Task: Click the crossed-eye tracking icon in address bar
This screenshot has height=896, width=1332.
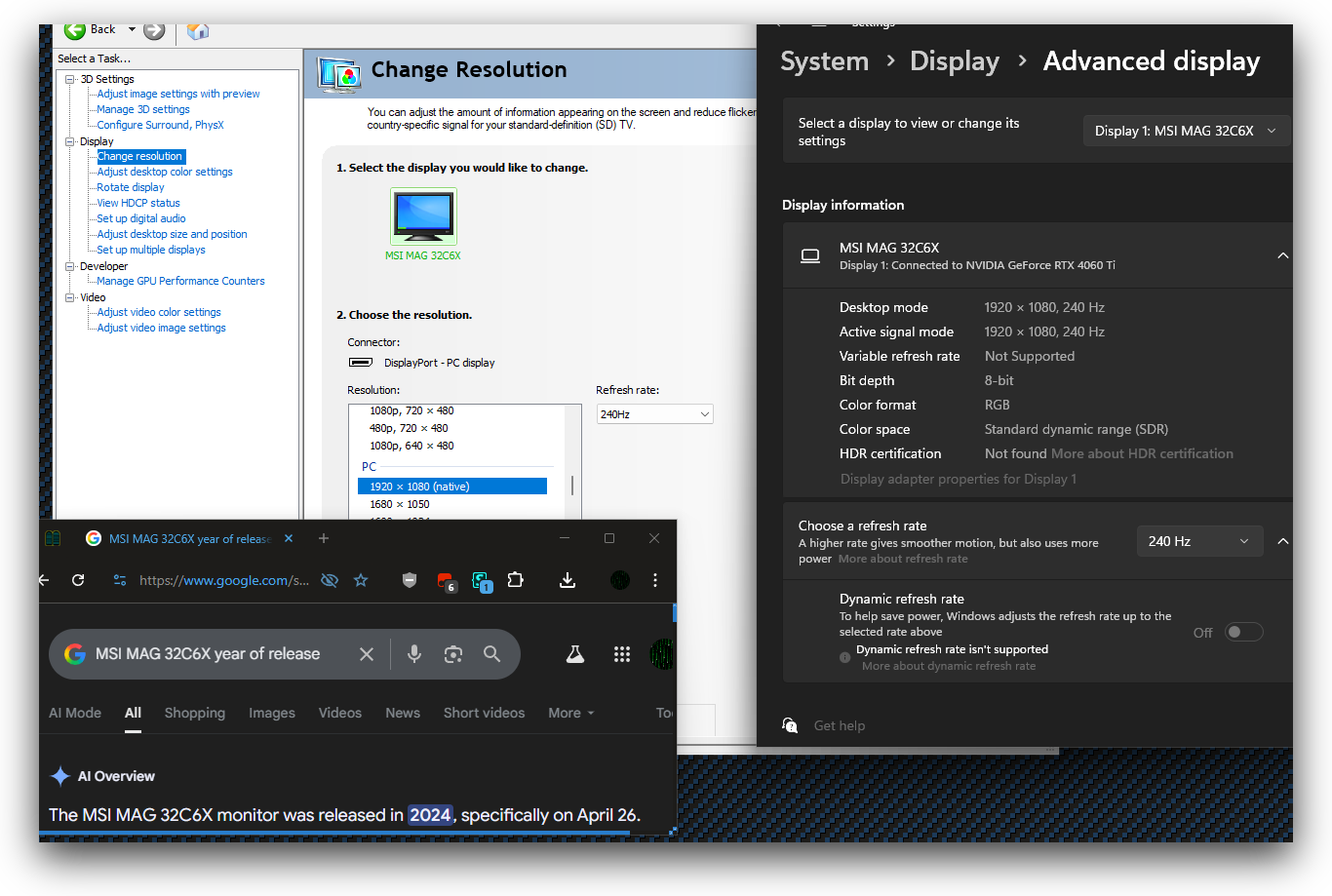Action: coord(330,580)
